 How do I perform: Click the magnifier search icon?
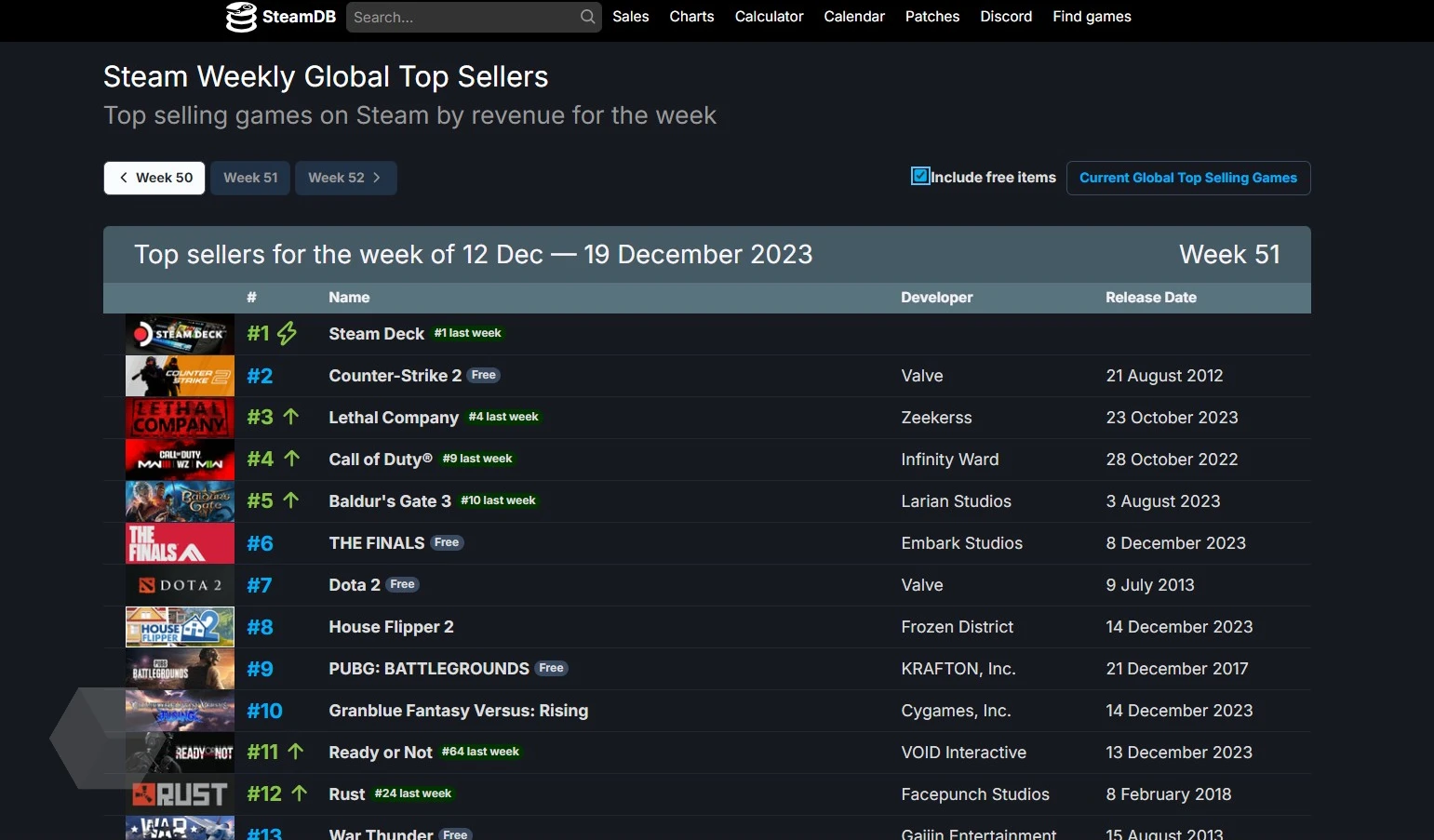[587, 17]
